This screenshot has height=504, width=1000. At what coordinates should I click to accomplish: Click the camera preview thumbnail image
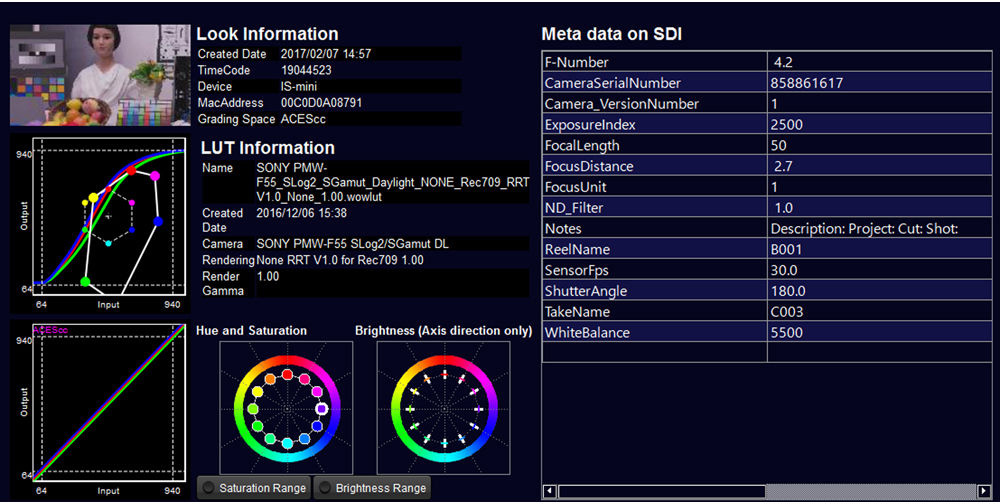pos(100,75)
